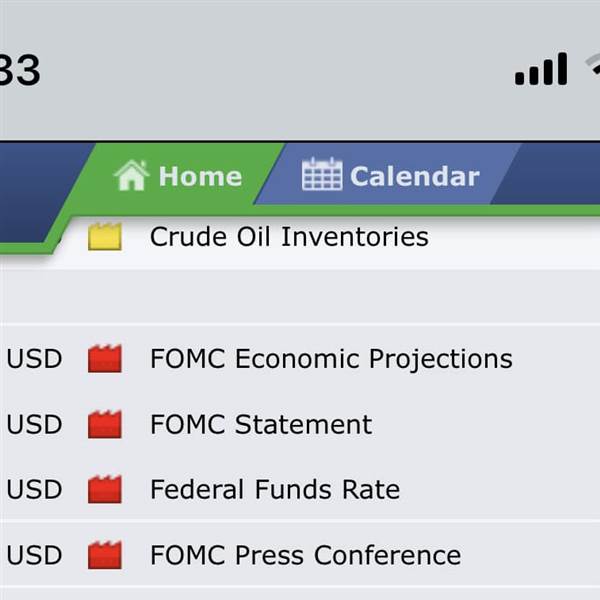Click USD label on FOMC Press Conference row

tap(34, 555)
